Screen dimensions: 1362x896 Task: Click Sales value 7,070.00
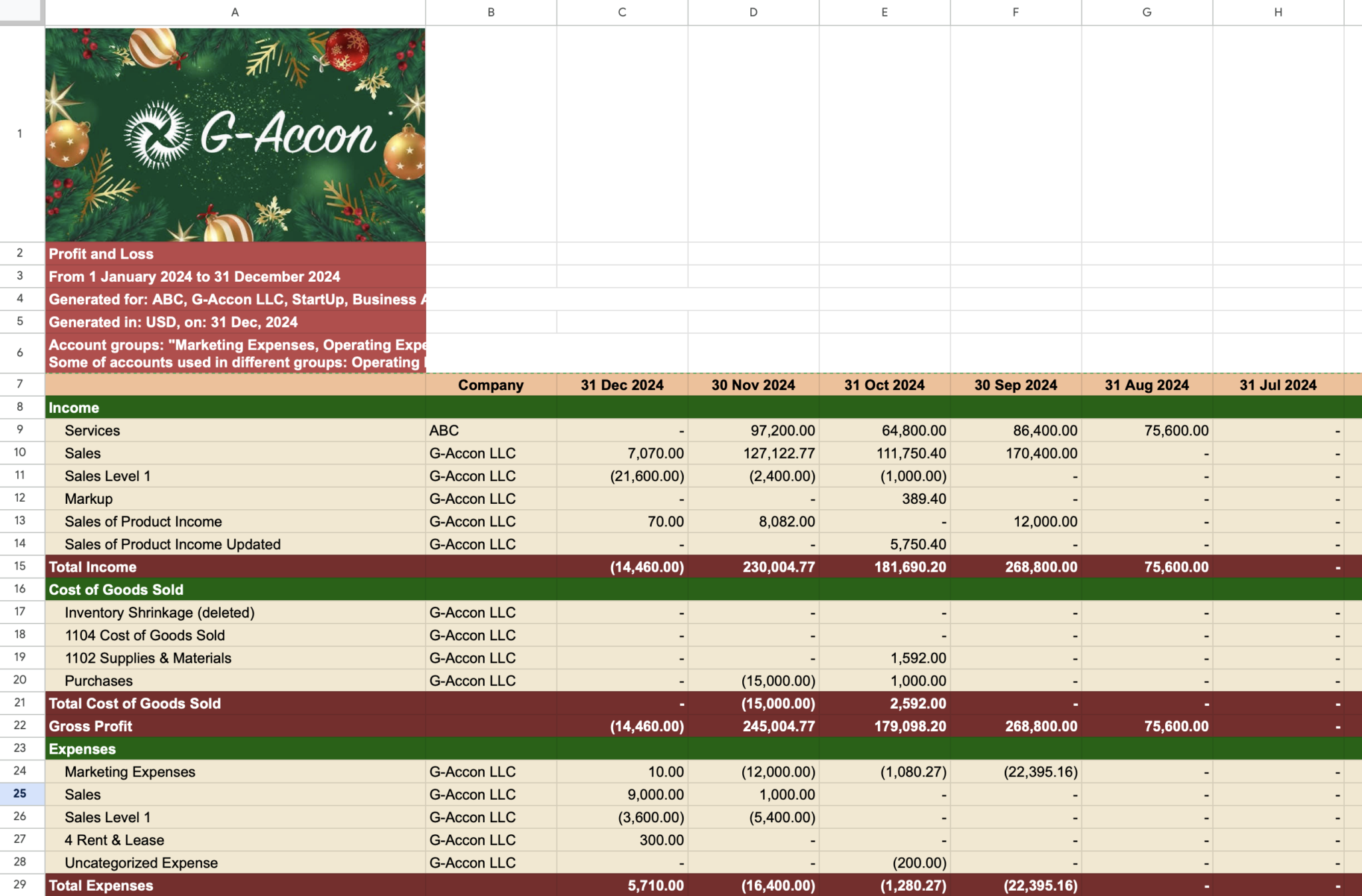point(622,453)
